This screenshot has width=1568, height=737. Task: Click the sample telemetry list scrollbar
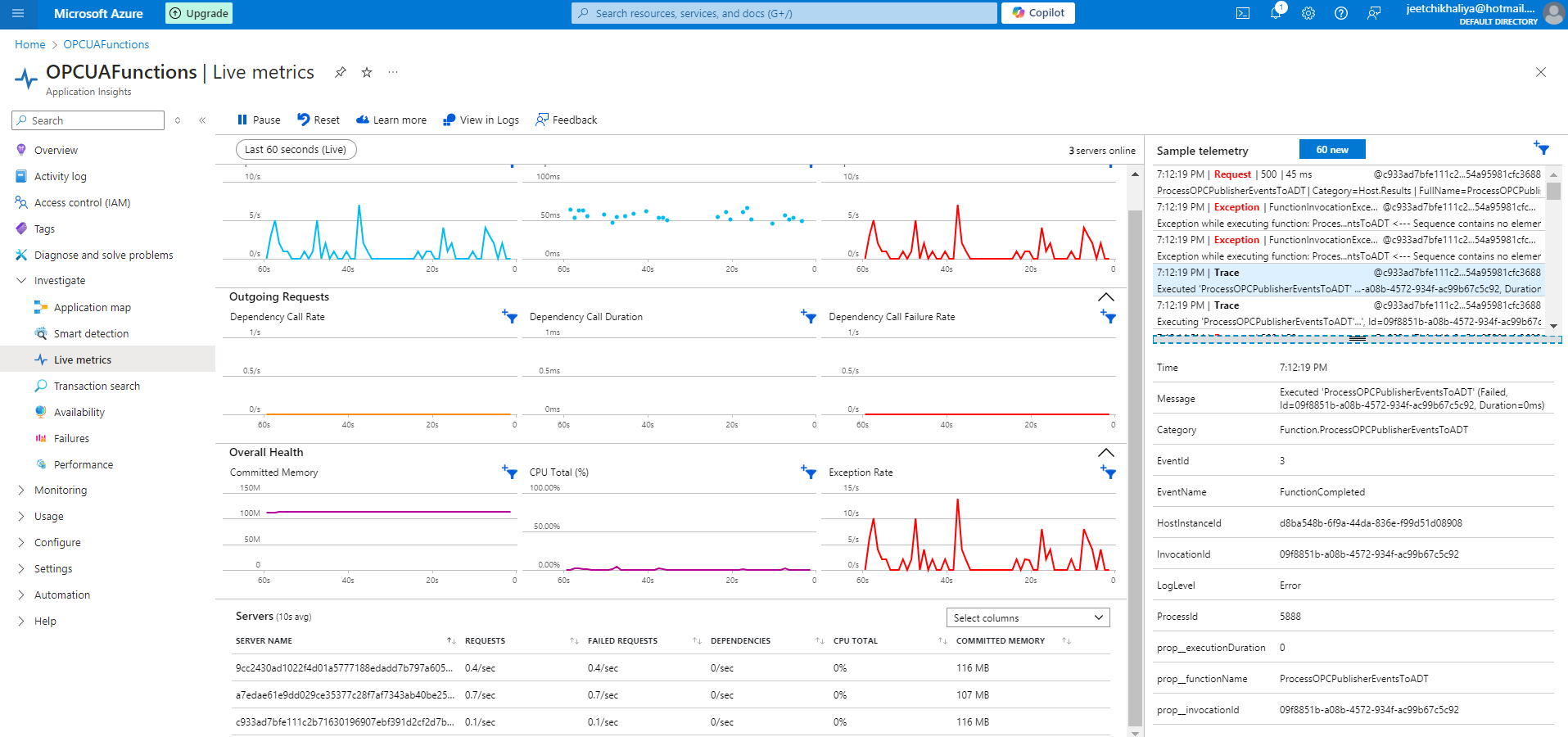pos(1553,190)
